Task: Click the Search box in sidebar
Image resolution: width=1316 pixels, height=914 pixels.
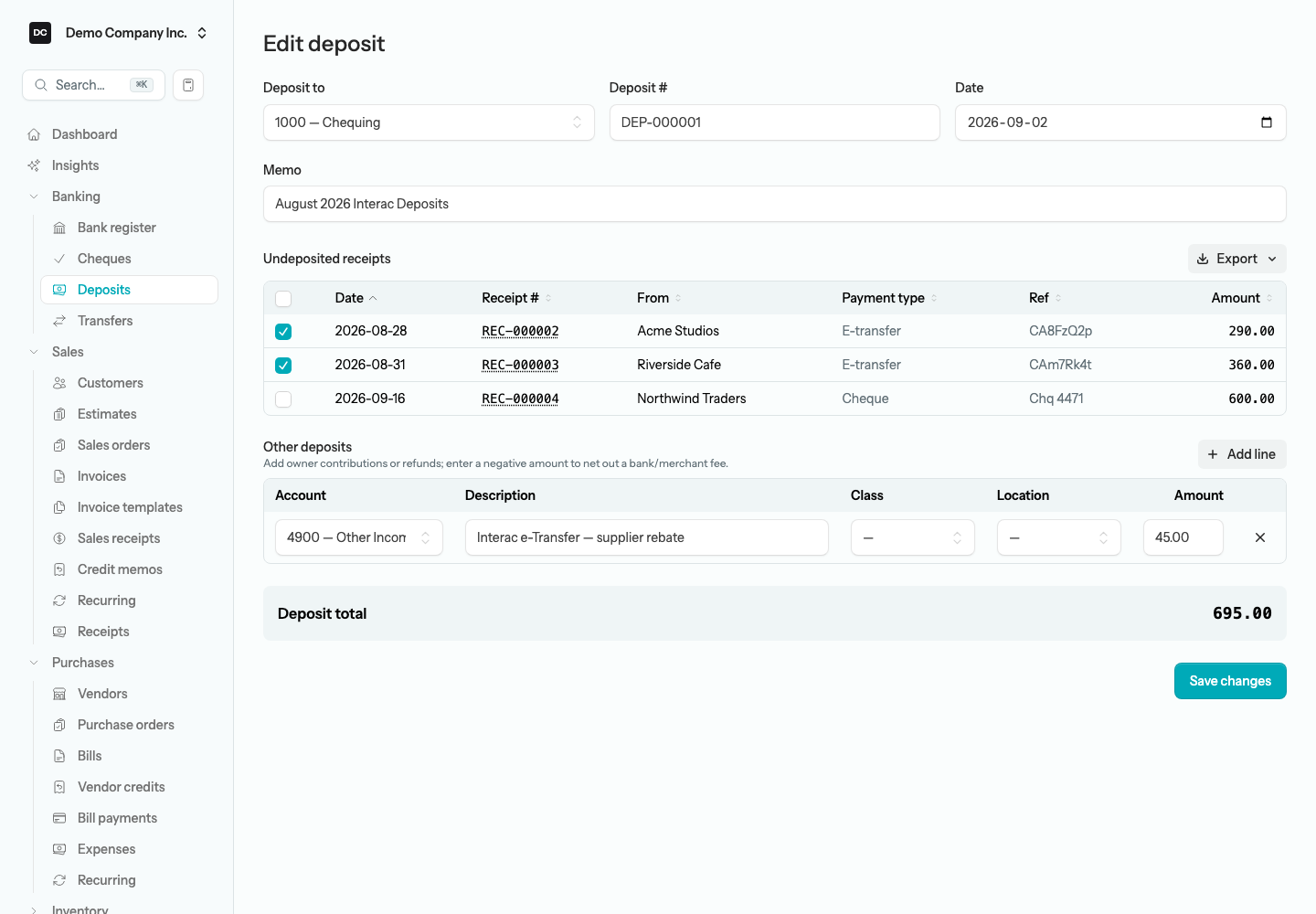Action: coord(93,85)
